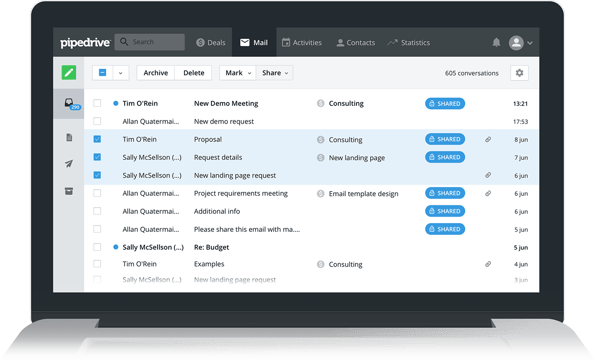Click the search magnifier icon
The height and width of the screenshot is (360, 595).
(124, 42)
